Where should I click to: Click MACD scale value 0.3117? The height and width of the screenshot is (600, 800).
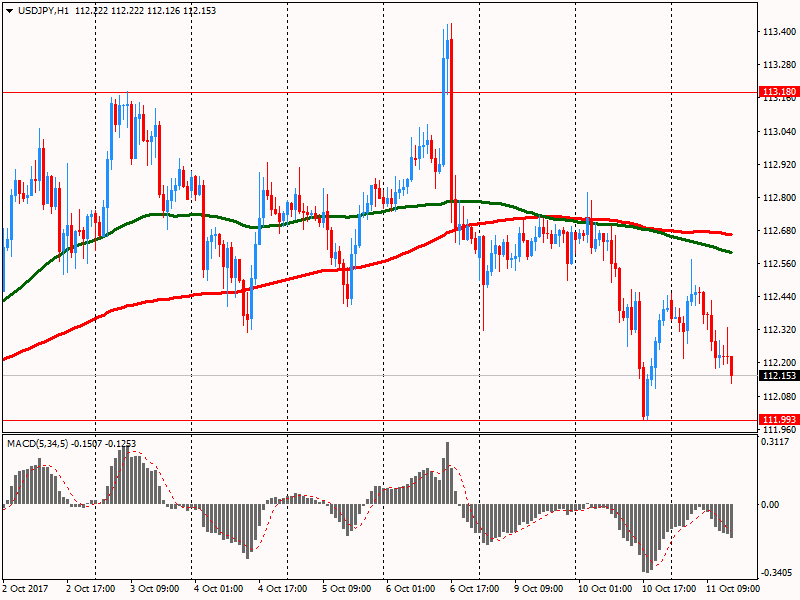pos(774,442)
